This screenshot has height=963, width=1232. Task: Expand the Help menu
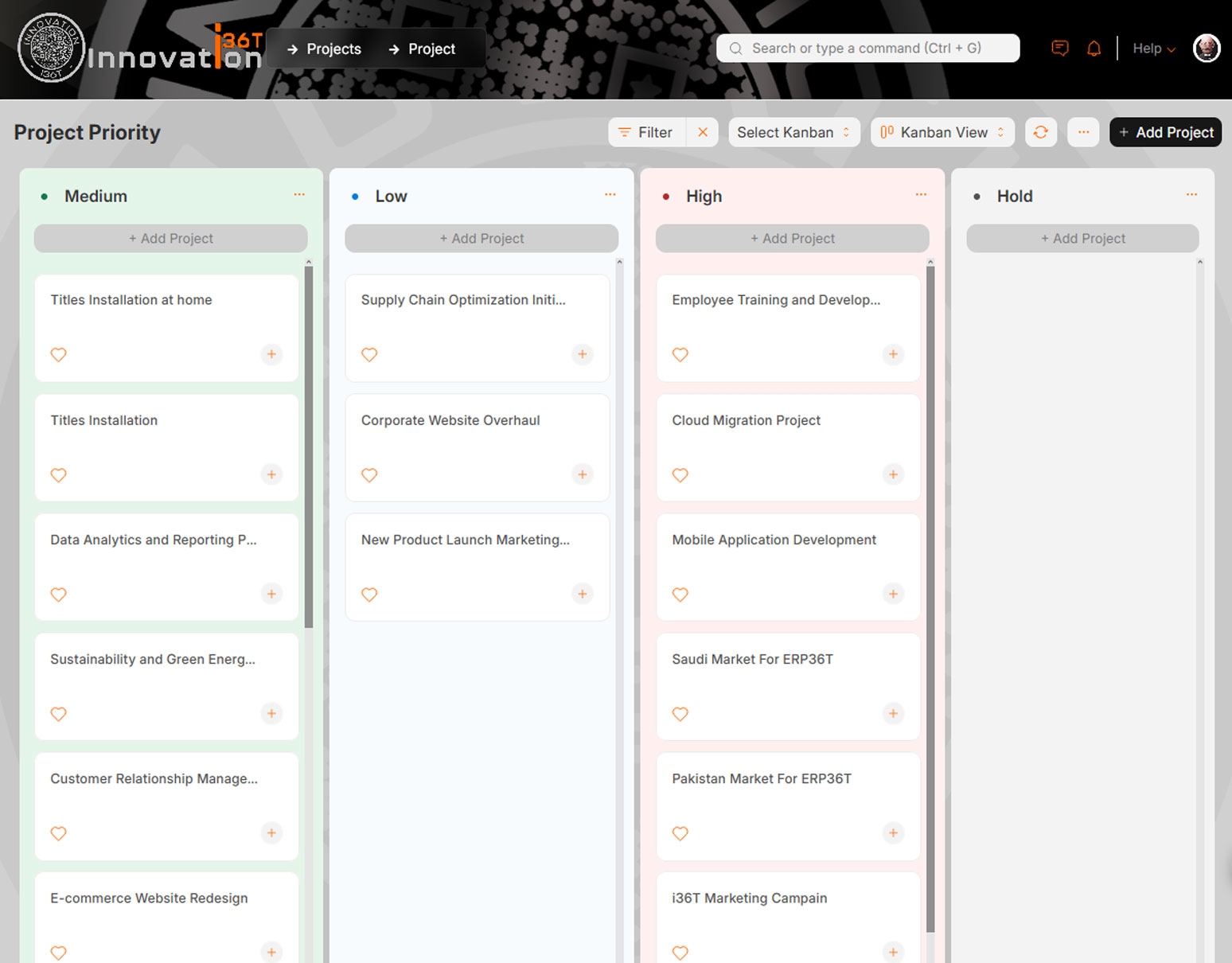(x=1153, y=49)
